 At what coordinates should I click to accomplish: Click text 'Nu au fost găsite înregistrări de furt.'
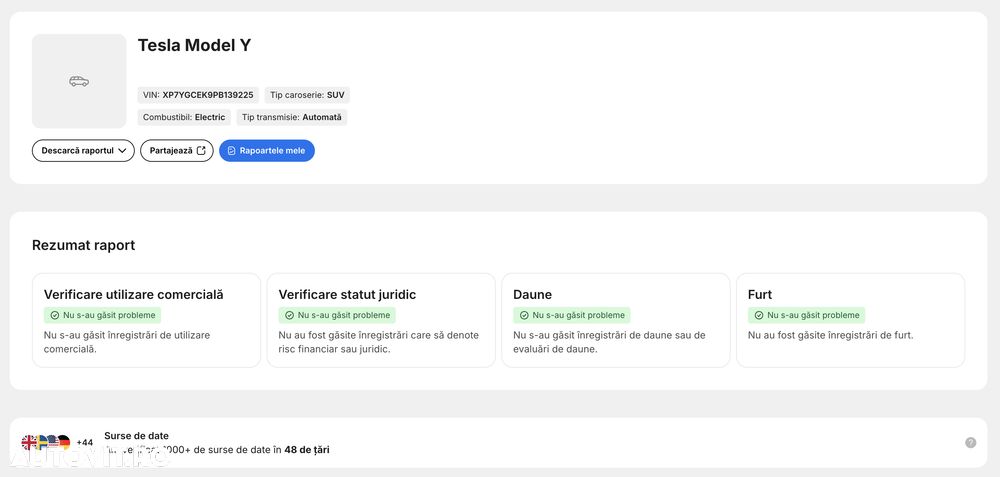click(830, 335)
